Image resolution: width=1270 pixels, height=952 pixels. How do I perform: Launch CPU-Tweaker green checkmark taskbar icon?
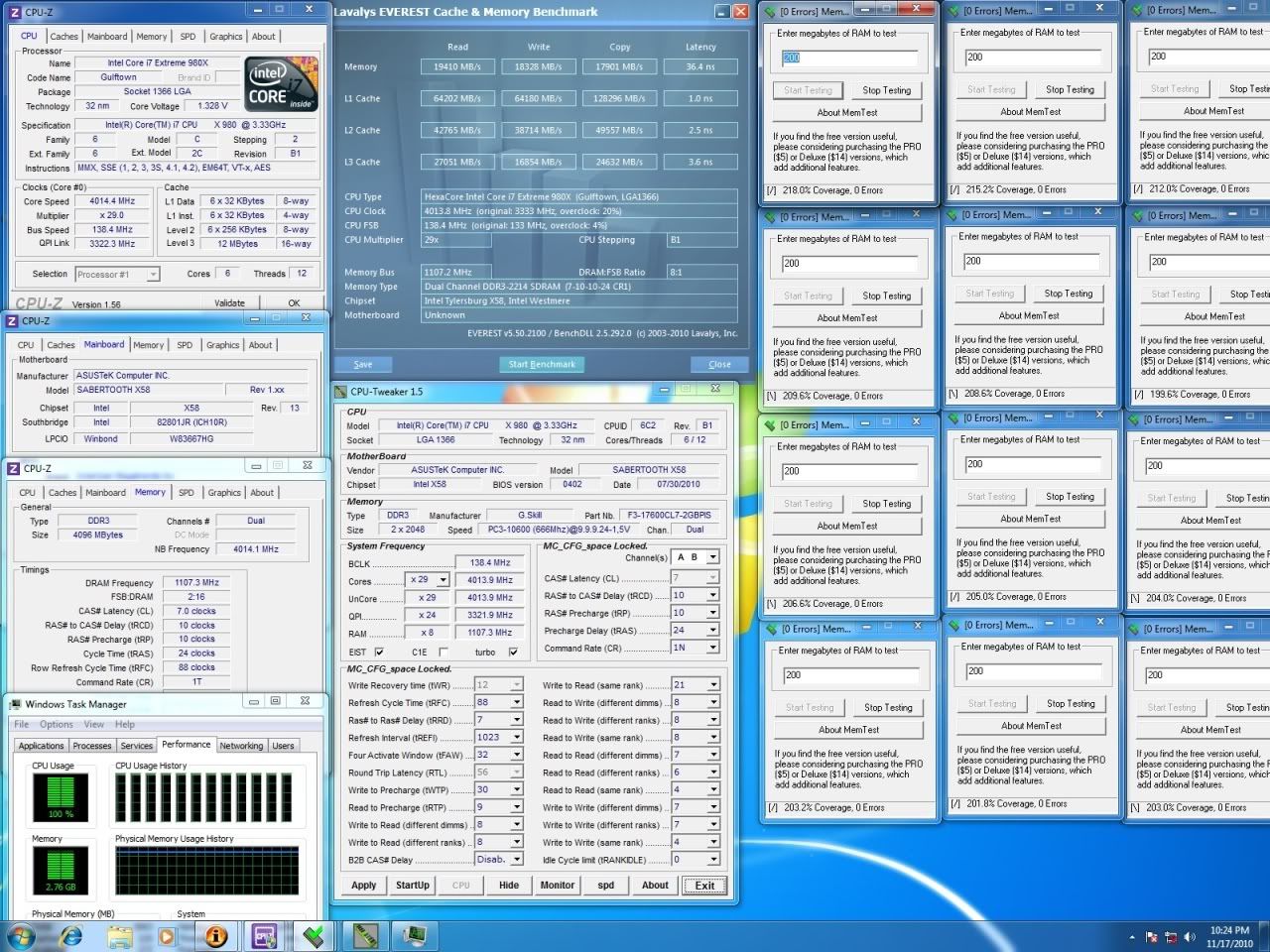(314, 935)
